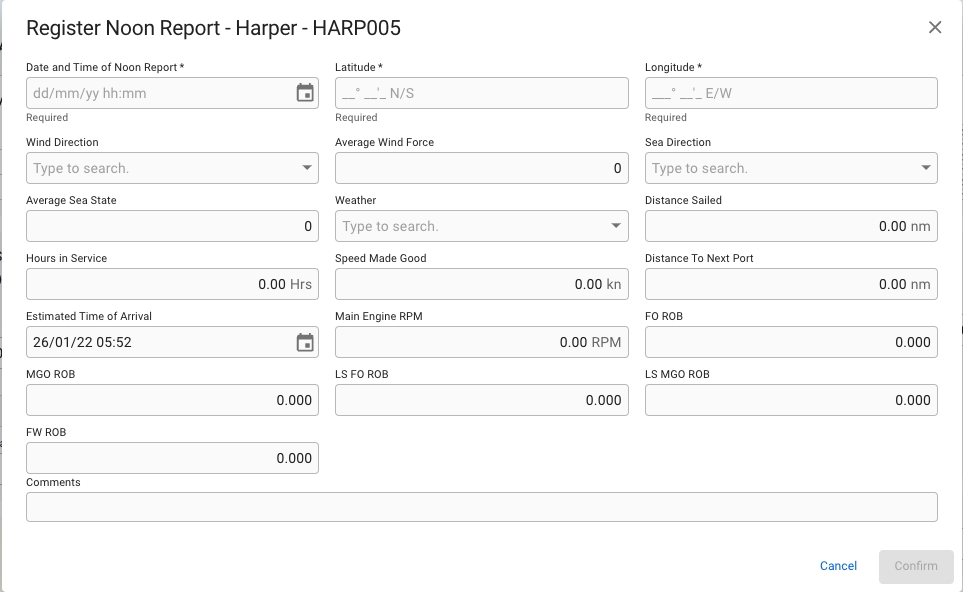Viewport: 963px width, 592px height.
Task: Open calendar picker for Noon Report date
Action: 305,94
